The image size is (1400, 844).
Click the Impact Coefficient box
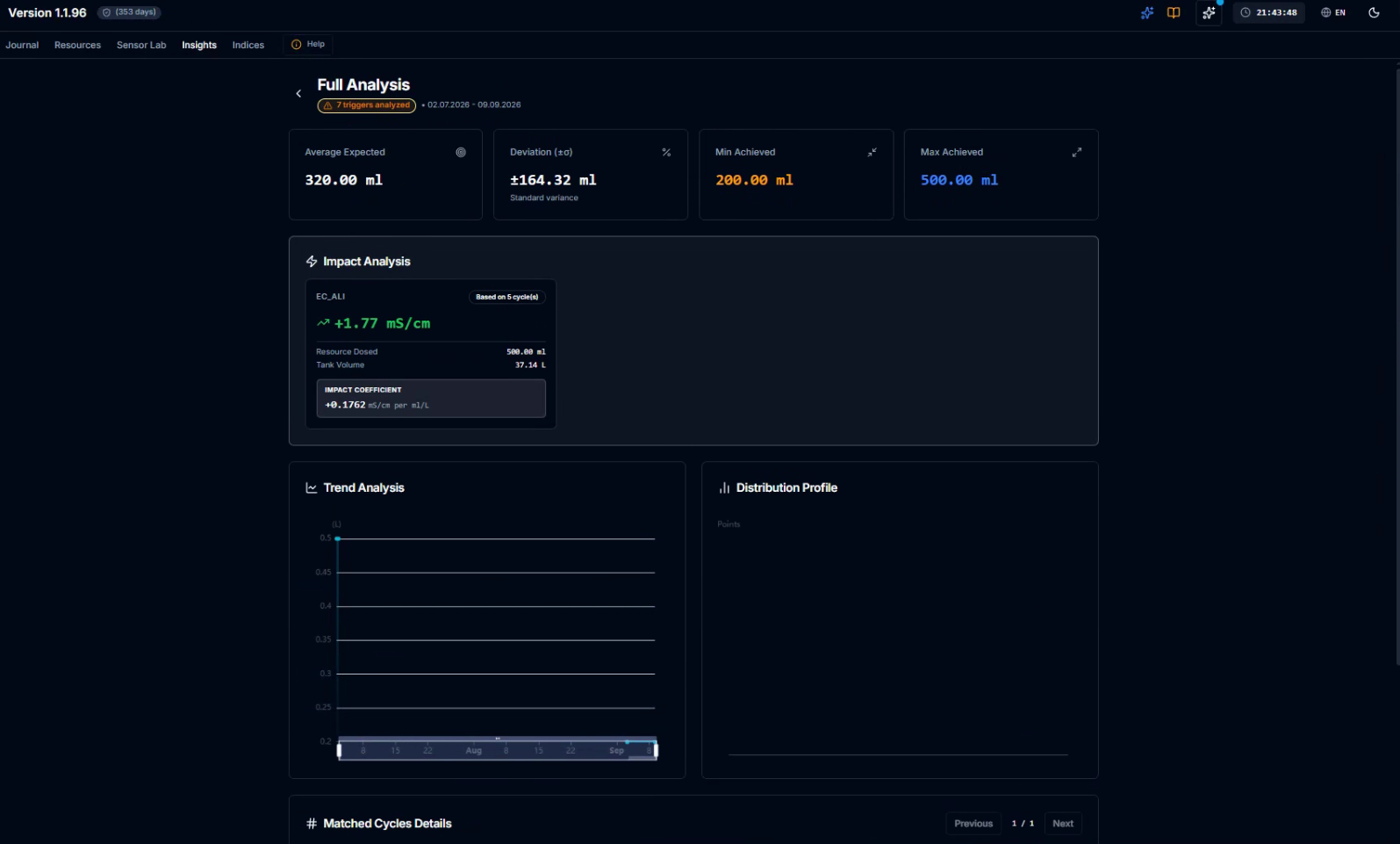[431, 399]
